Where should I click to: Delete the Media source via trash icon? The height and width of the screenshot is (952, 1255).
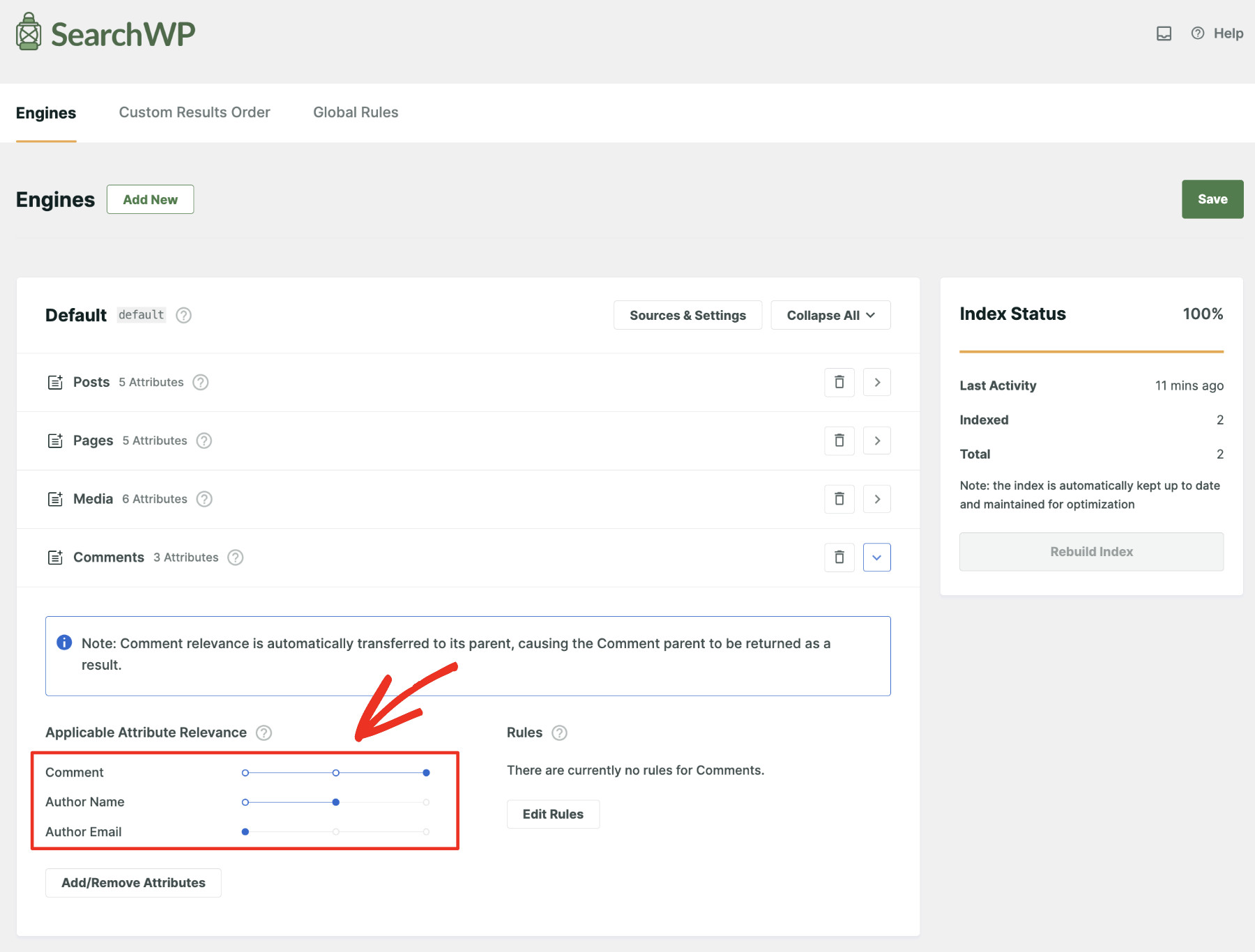coord(839,499)
